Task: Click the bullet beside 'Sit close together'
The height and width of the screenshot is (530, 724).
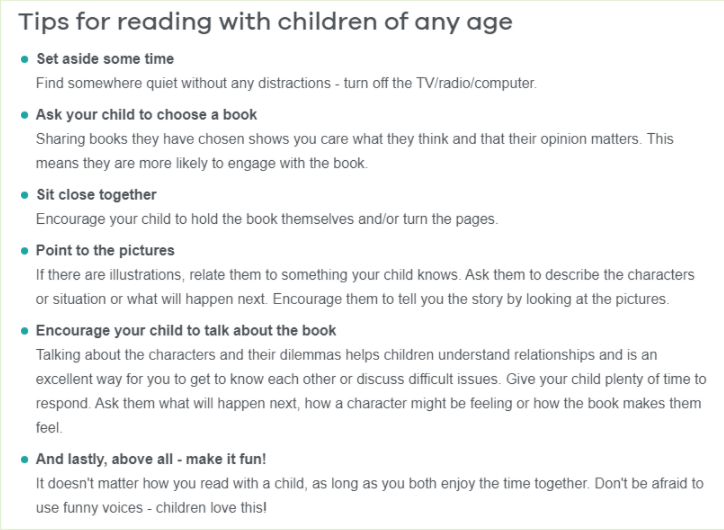Action: pyautogui.click(x=24, y=195)
